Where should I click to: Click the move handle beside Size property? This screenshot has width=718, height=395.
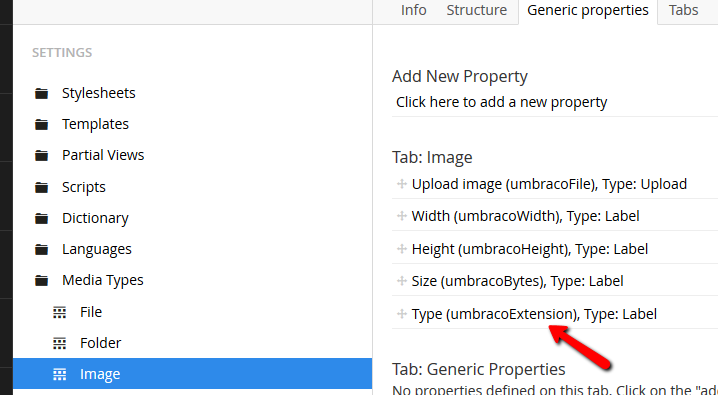(x=402, y=281)
